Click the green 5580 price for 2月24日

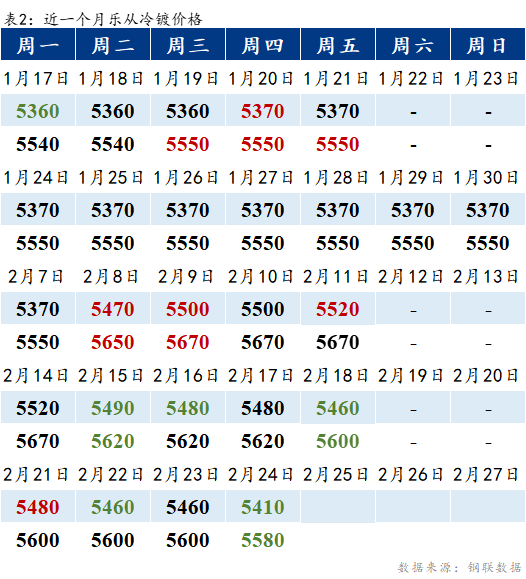coord(263,539)
